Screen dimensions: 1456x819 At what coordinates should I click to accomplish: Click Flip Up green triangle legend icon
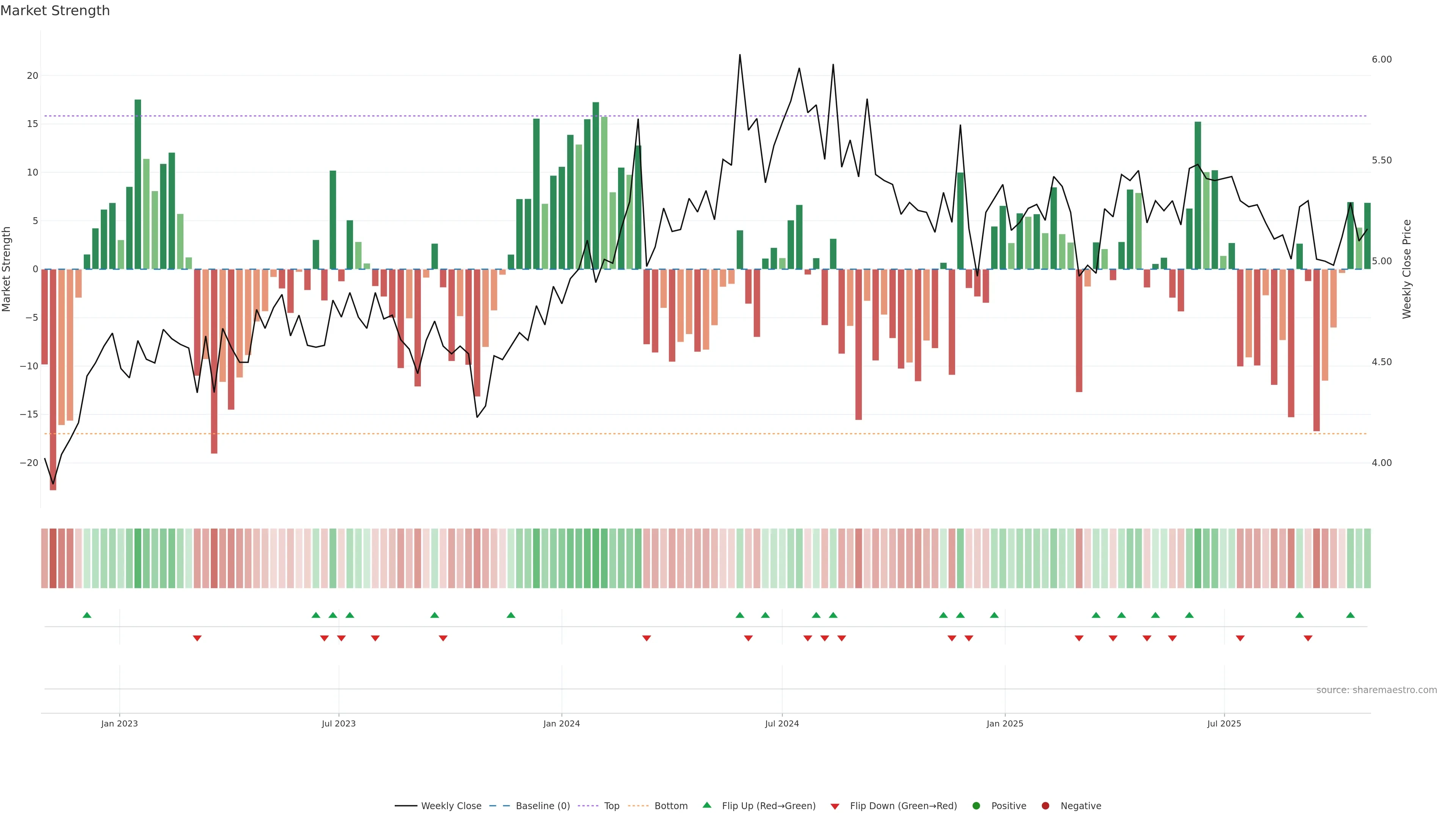point(706,805)
